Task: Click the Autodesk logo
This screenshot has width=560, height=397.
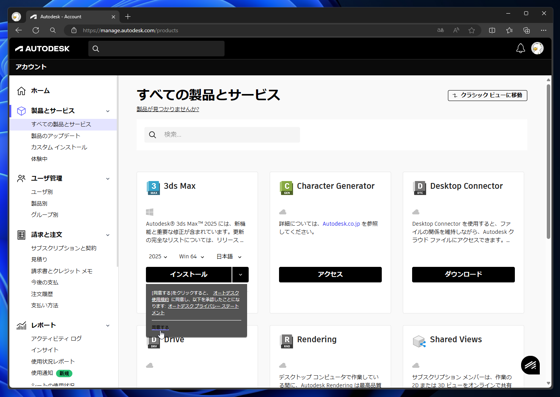Action: tap(42, 49)
